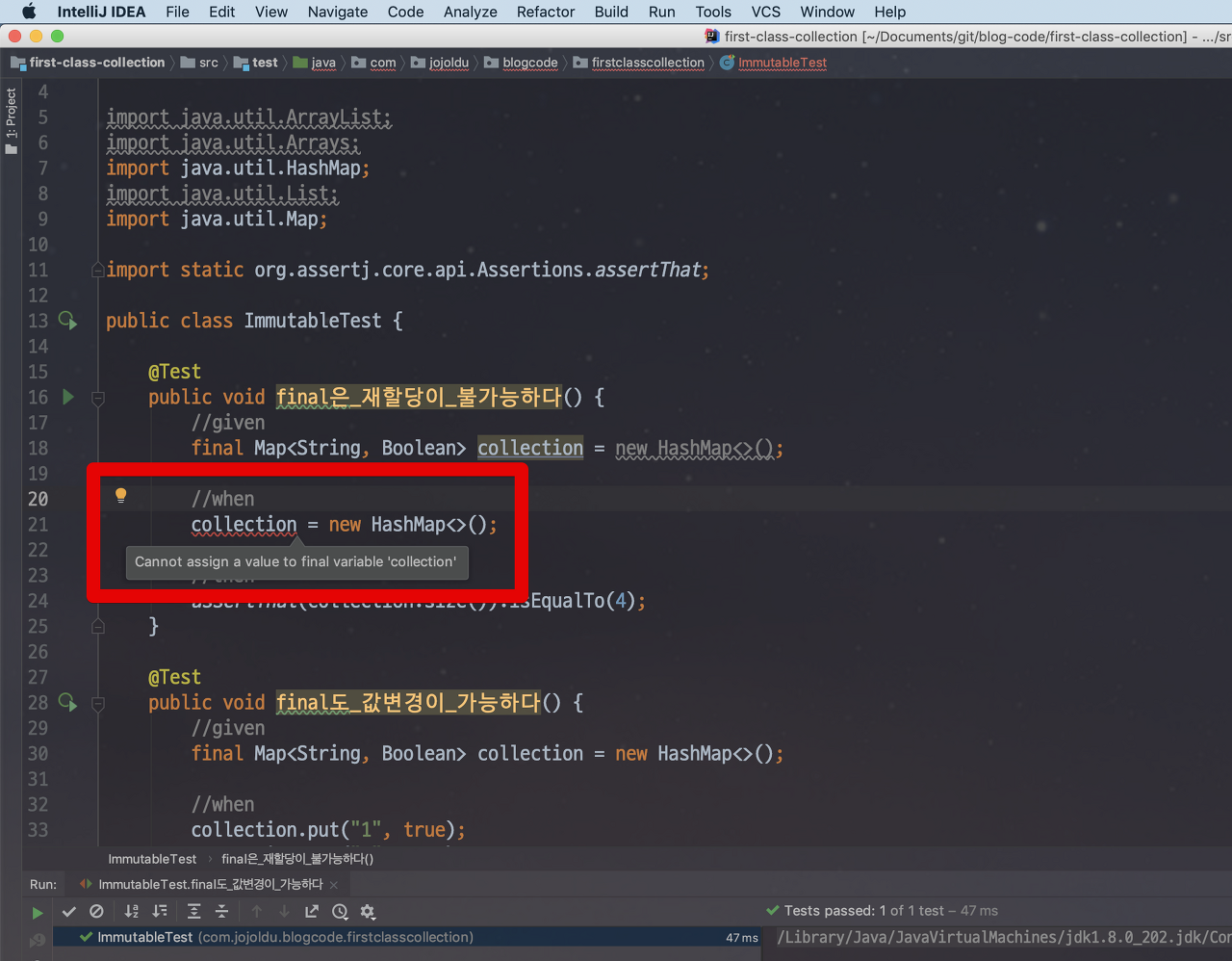Run ImmutableTest class via gutter icon line 13
Screen dimensions: 1232x961
tap(67, 320)
